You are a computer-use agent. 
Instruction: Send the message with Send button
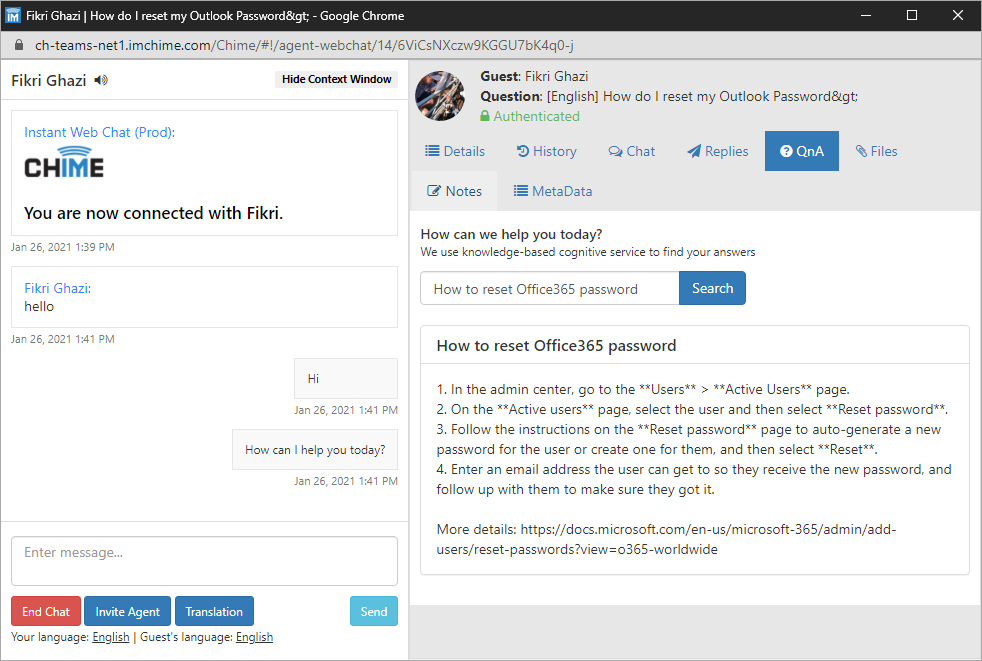[x=374, y=612]
